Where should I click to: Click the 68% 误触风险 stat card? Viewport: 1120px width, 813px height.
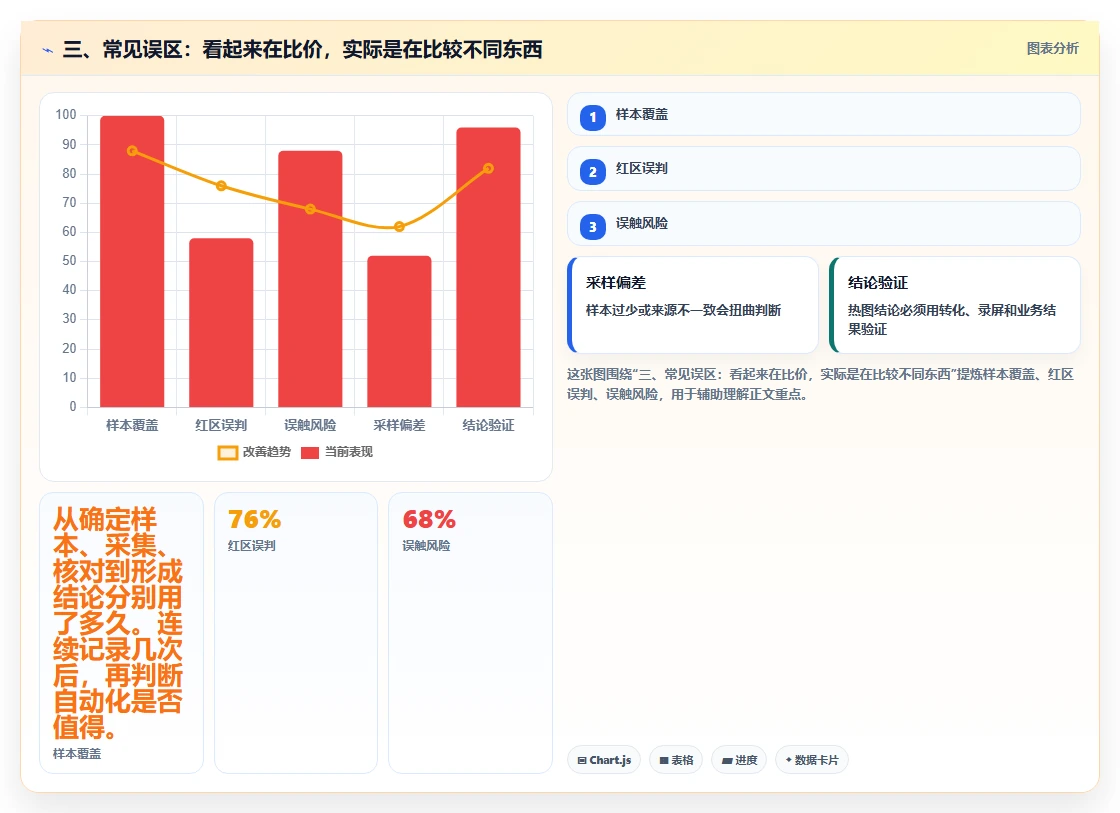(470, 632)
